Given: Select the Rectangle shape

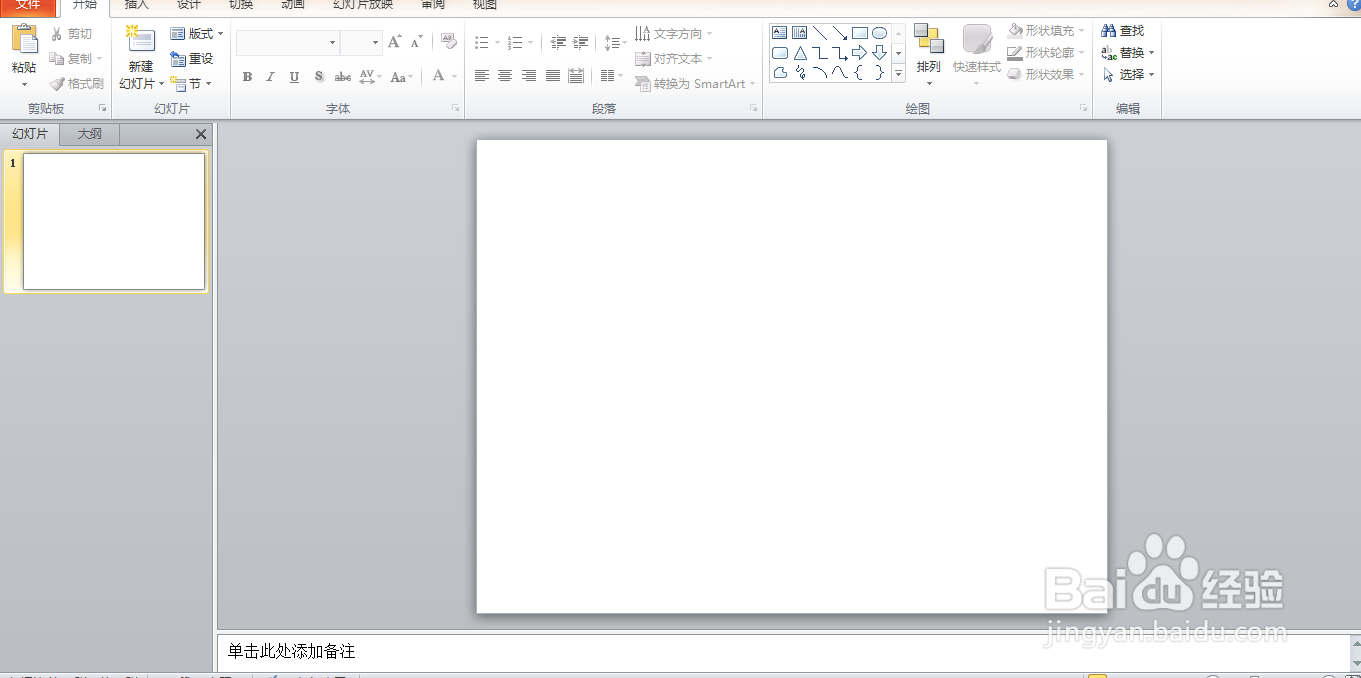Looking at the screenshot, I should point(860,33).
